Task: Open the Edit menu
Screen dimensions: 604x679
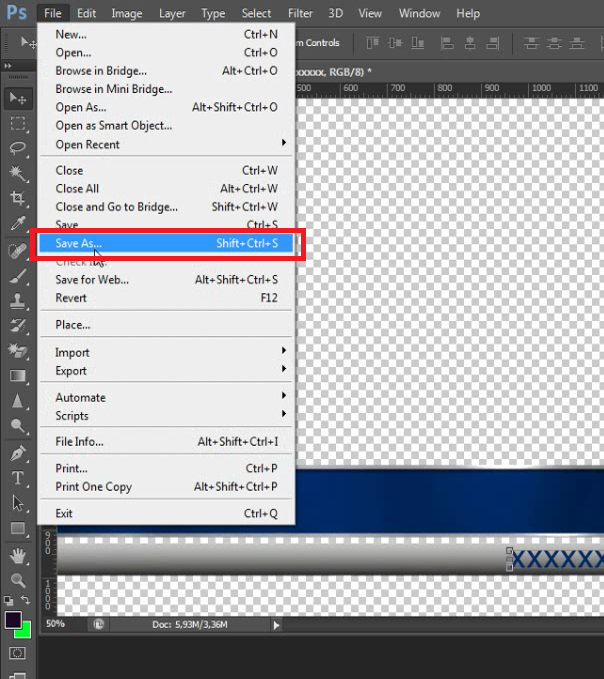Action: coord(87,13)
